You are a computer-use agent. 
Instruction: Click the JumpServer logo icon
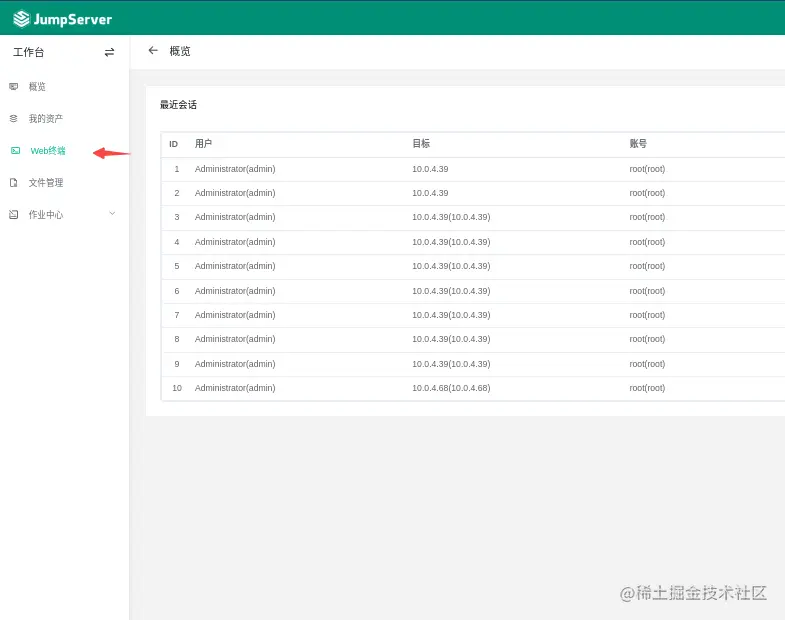coord(22,19)
